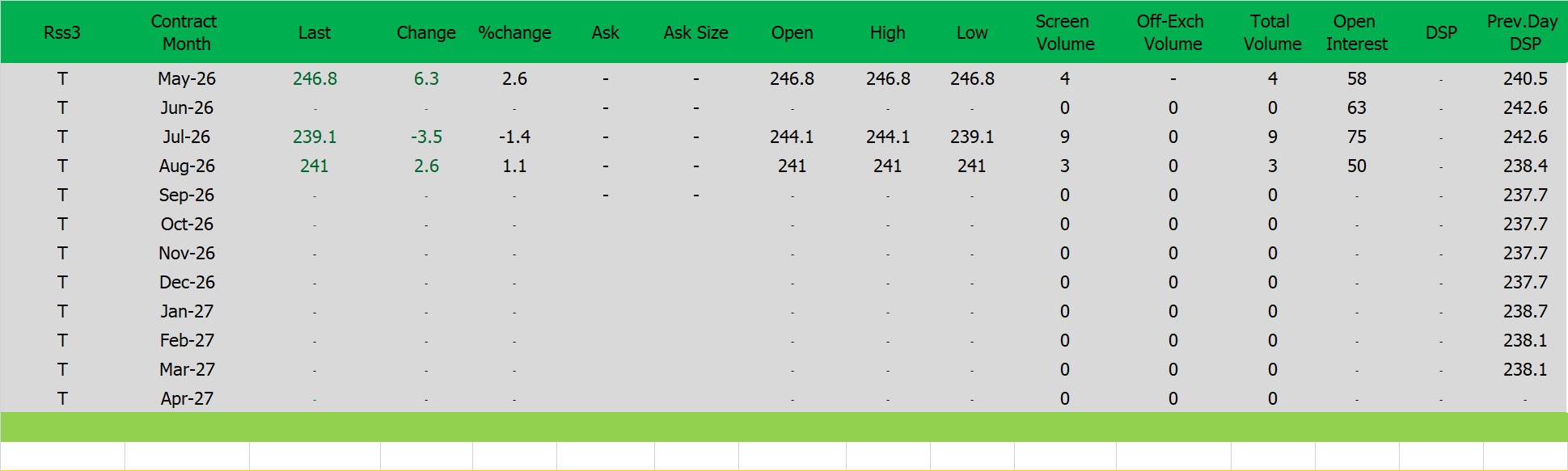Click the Aug-26 Prev.Day DSP value 238.4
The image size is (1568, 471).
[x=1524, y=166]
